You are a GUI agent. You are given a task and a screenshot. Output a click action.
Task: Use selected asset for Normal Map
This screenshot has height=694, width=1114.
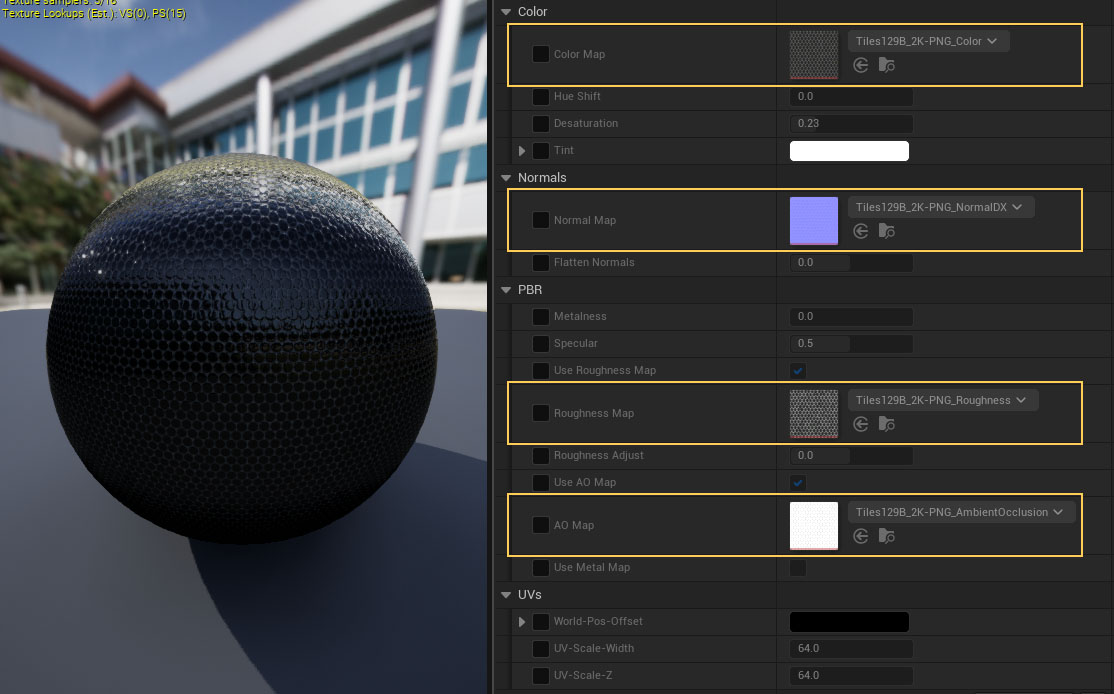click(x=860, y=232)
